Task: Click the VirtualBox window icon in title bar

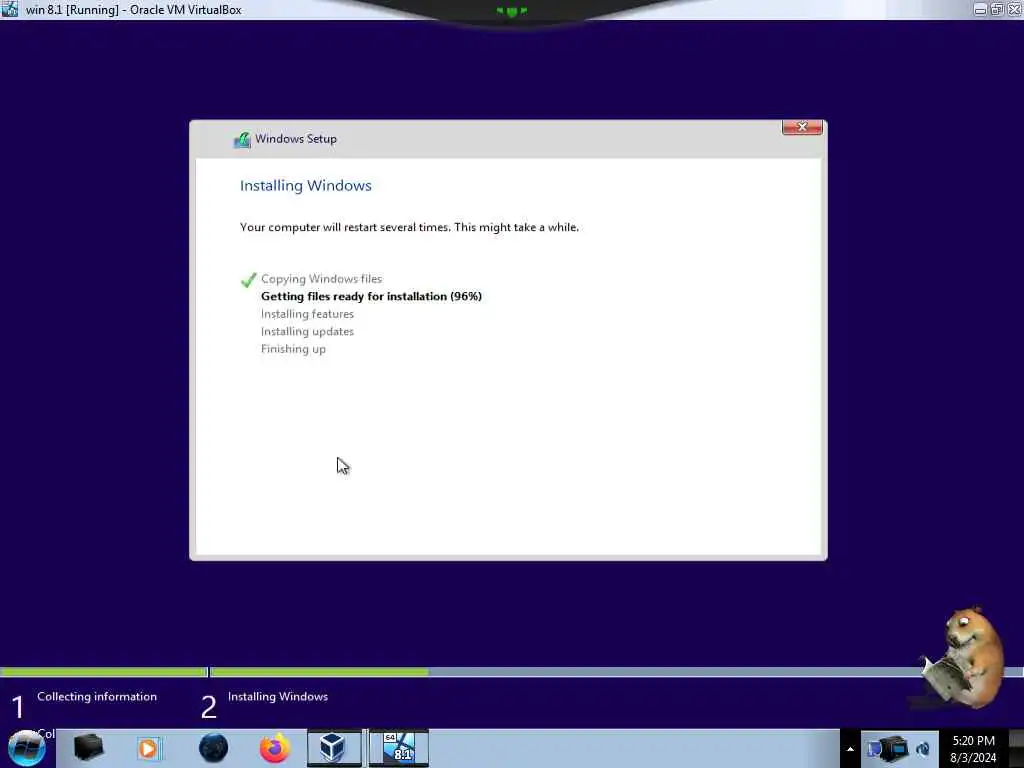Action: click(10, 9)
